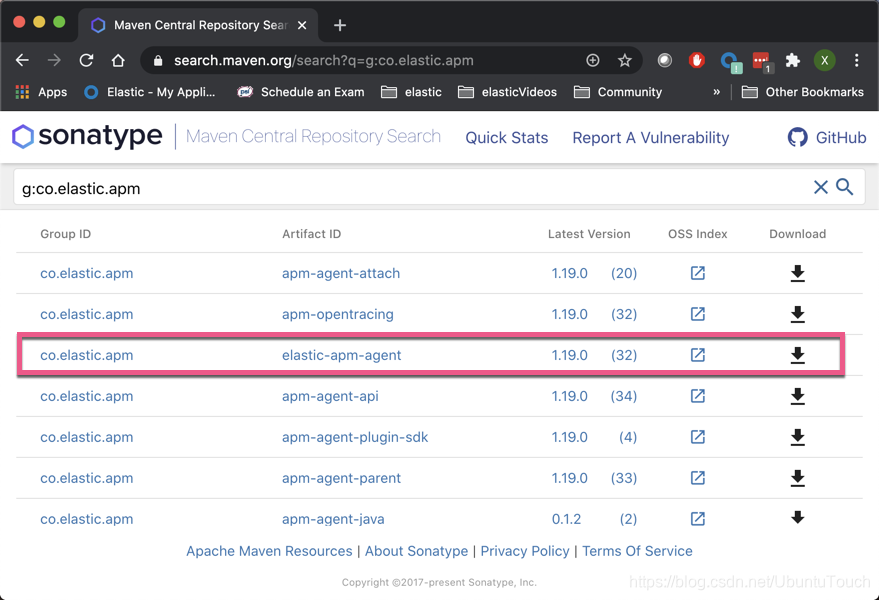Viewport: 879px width, 600px height.
Task: Open the red hand blocker extension
Action: (696, 60)
